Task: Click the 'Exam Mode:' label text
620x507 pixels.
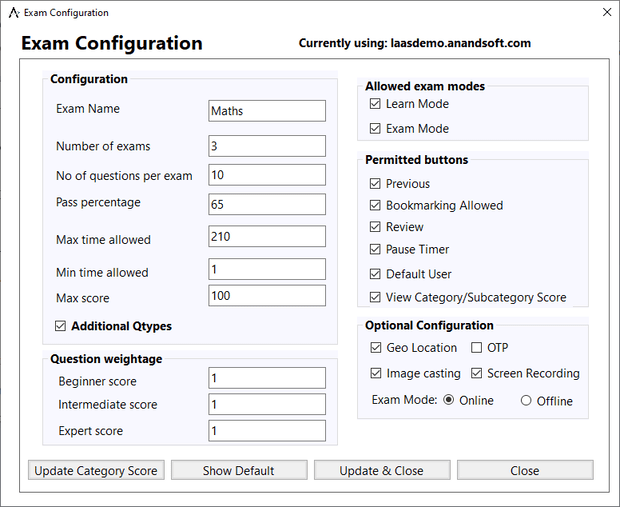Action: coord(404,400)
